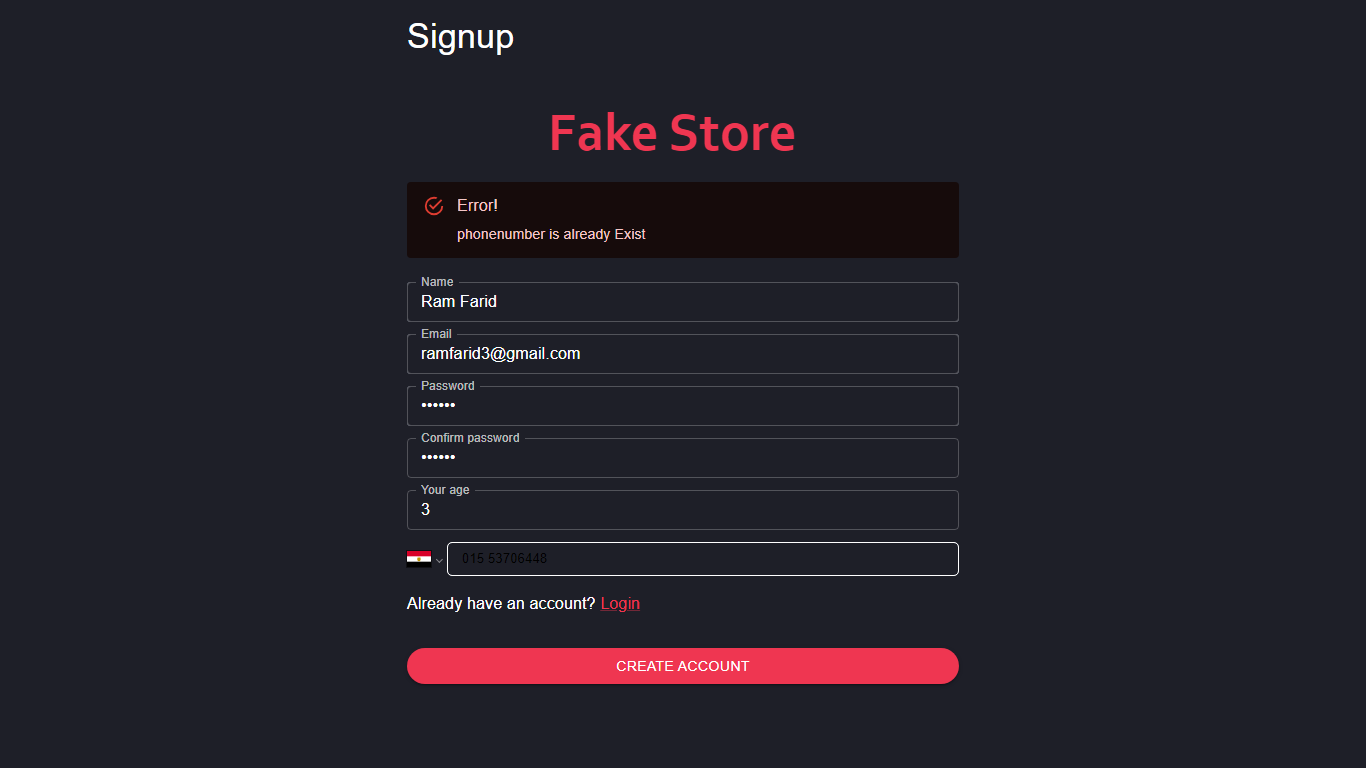This screenshot has width=1366, height=768.
Task: Focus the Confirm password input box
Action: [682, 458]
